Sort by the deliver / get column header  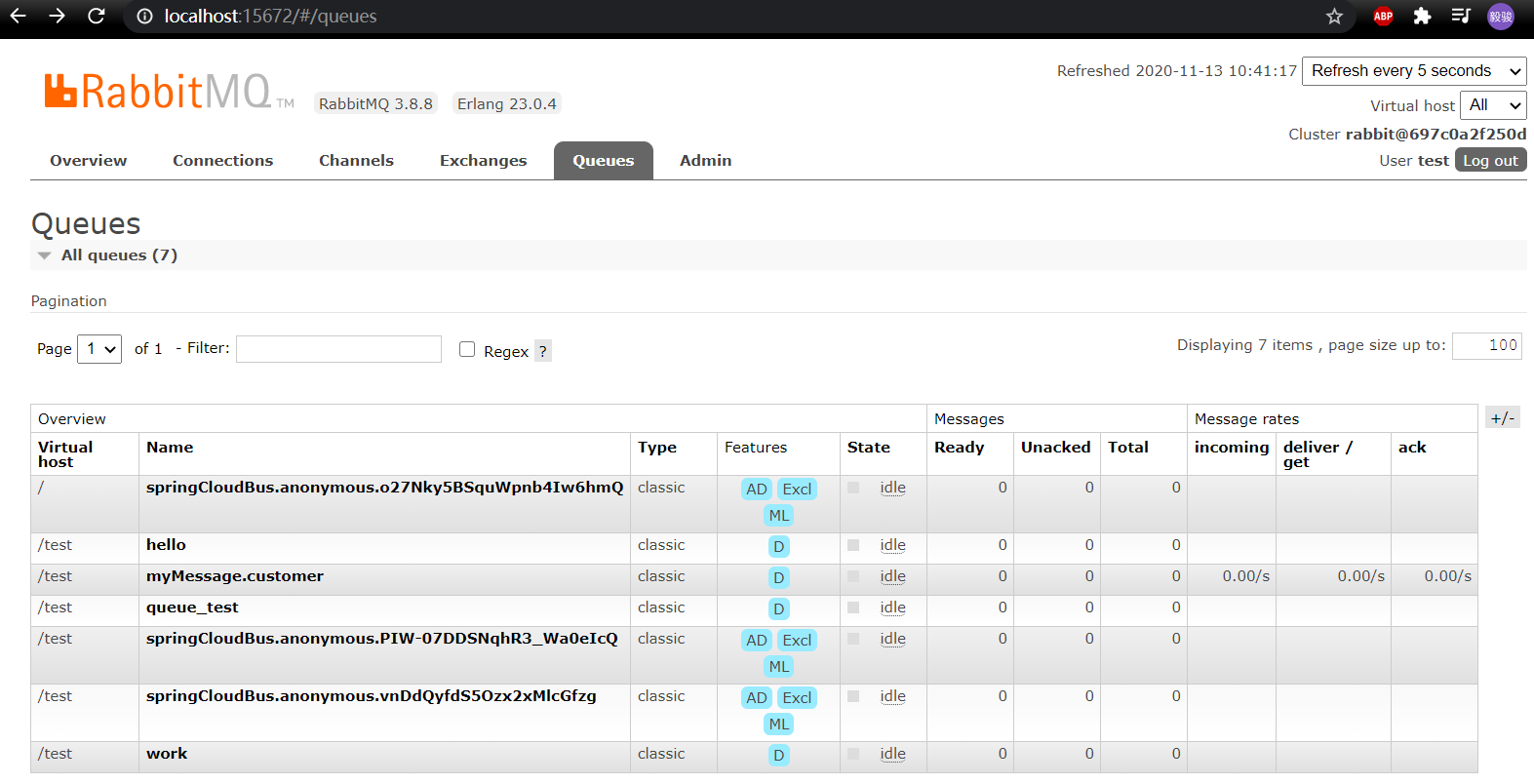(x=1318, y=454)
